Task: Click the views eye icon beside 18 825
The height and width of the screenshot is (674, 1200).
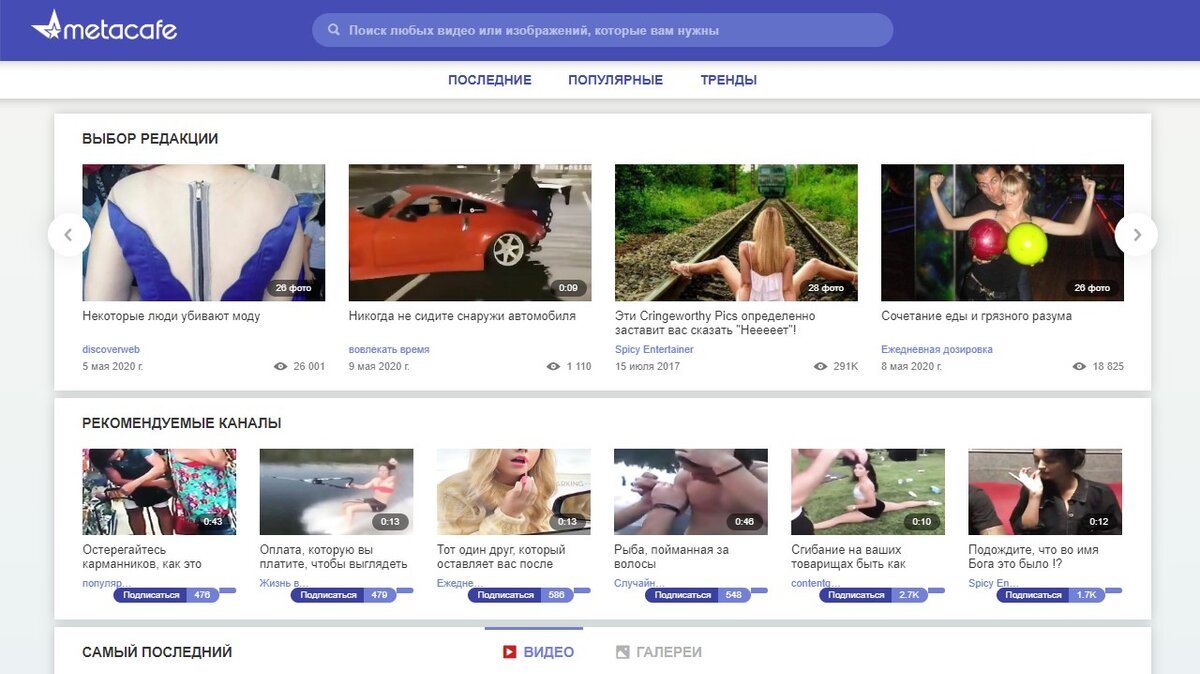Action: pos(1079,367)
